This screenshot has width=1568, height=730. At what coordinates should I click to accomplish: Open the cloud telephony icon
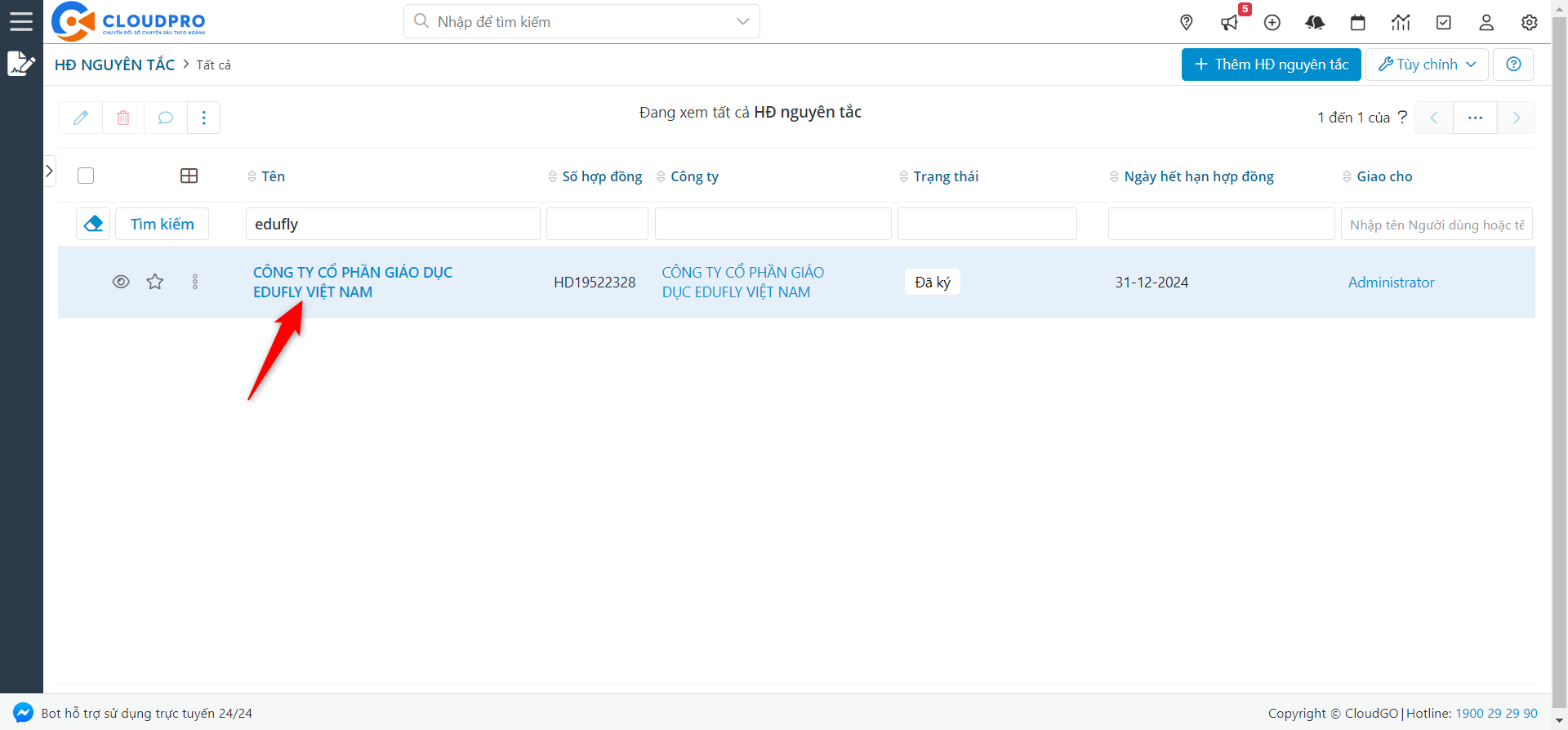pos(1315,22)
